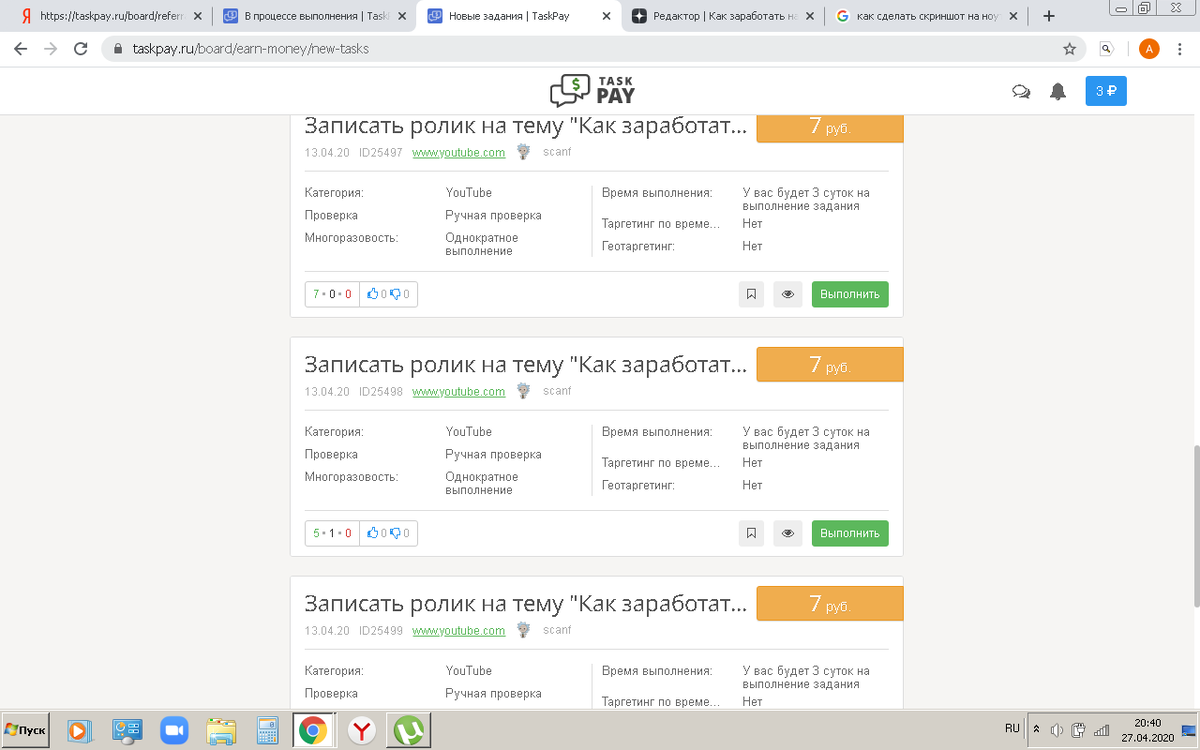
Task: Open scanf profile link on task ID25498
Action: click(x=557, y=392)
